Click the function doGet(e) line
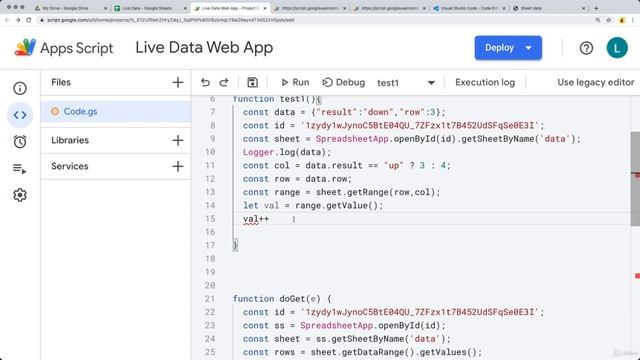Viewport: 640px width, 360px height. pyautogui.click(x=282, y=299)
